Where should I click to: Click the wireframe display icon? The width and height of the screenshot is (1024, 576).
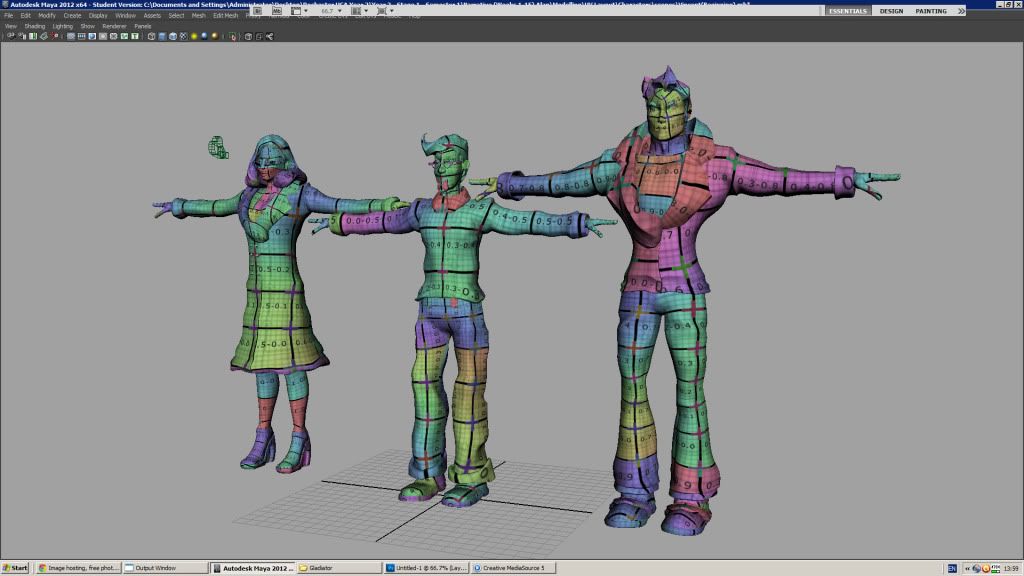click(x=152, y=37)
